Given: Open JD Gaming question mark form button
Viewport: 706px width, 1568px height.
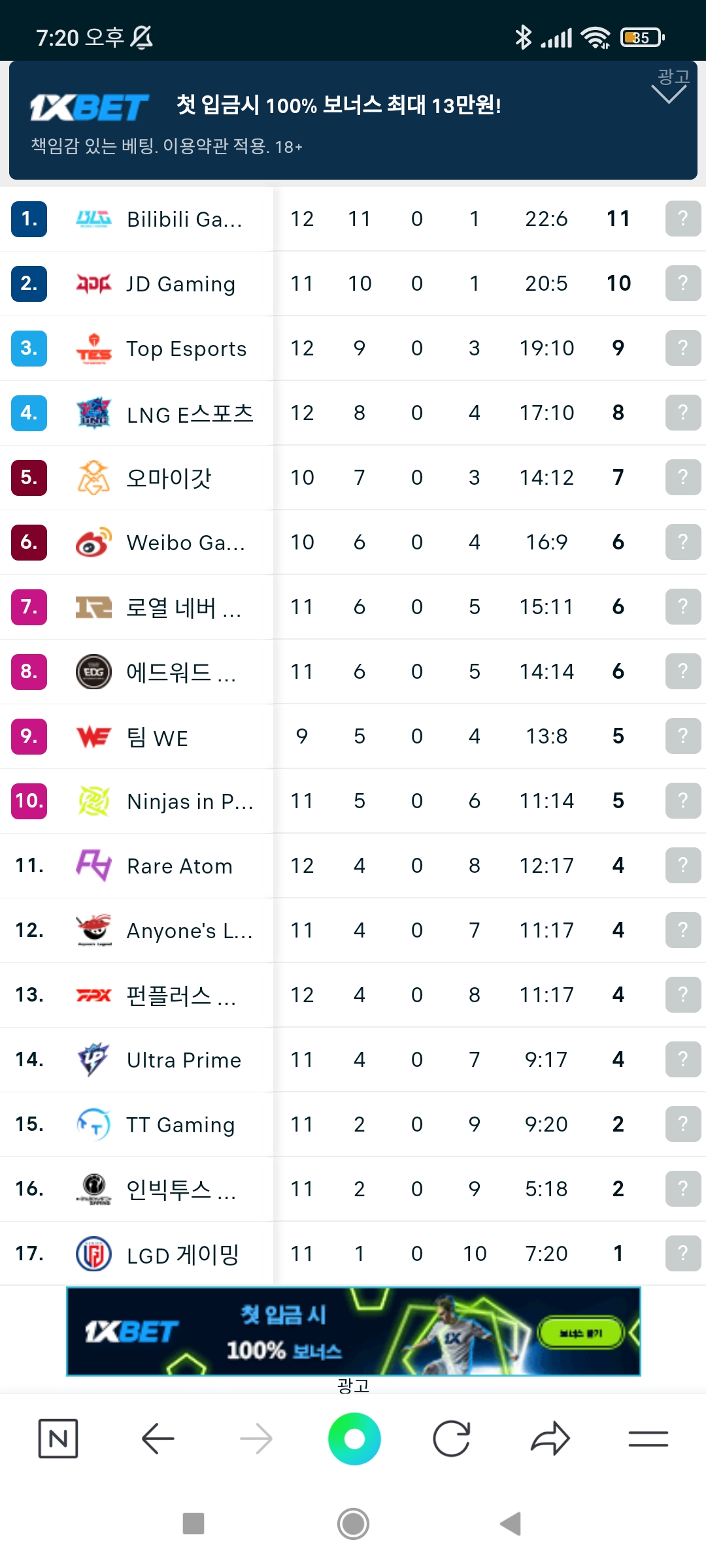Looking at the screenshot, I should (682, 283).
